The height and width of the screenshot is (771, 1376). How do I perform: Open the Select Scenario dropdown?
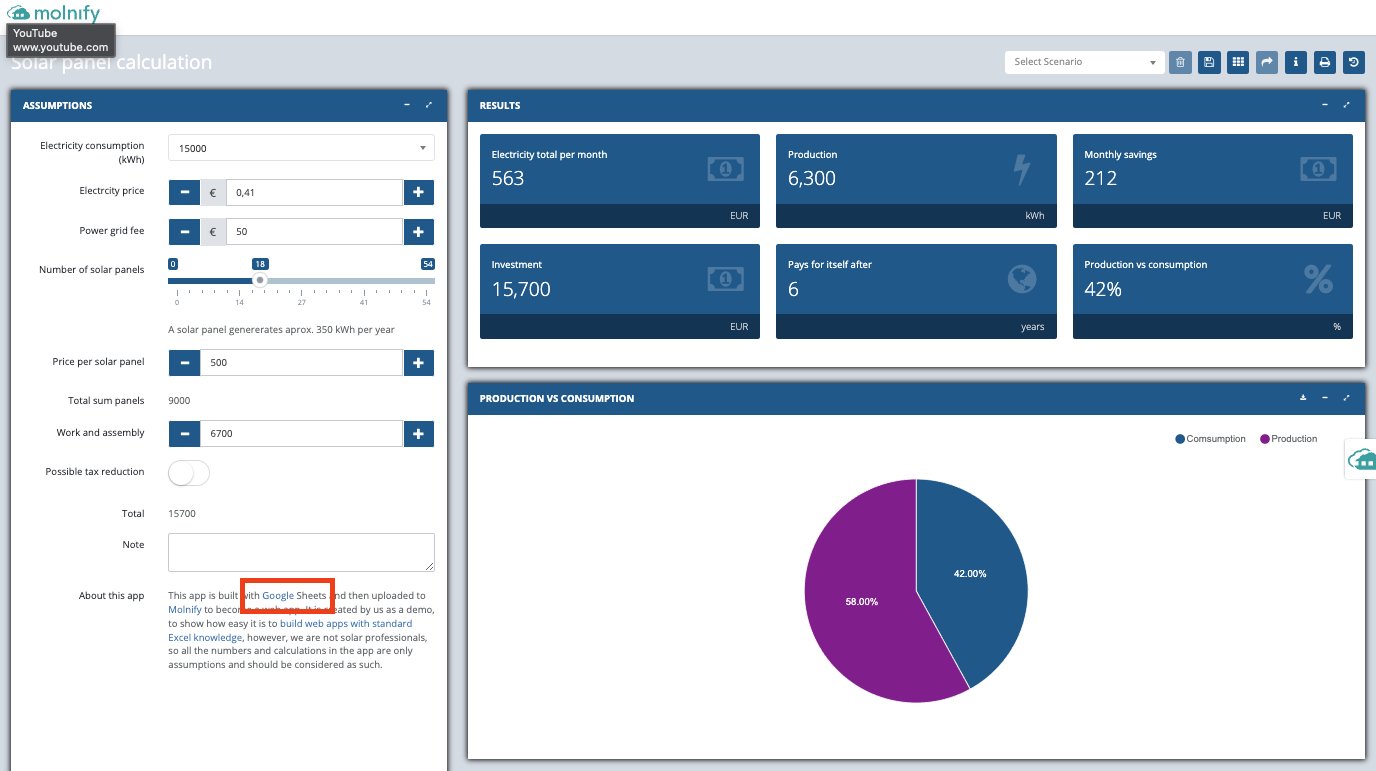pyautogui.click(x=1084, y=61)
